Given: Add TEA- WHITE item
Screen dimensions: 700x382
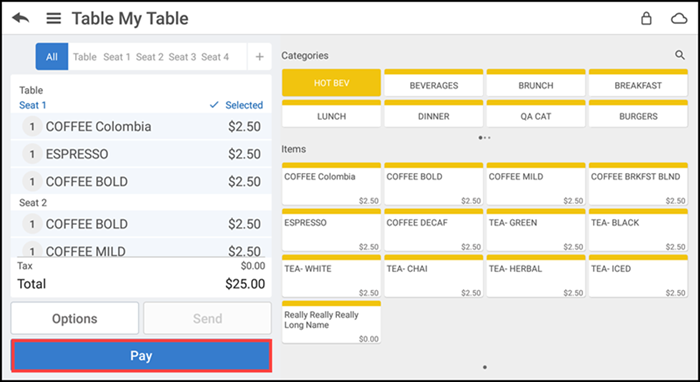Looking at the screenshot, I should (x=331, y=276).
